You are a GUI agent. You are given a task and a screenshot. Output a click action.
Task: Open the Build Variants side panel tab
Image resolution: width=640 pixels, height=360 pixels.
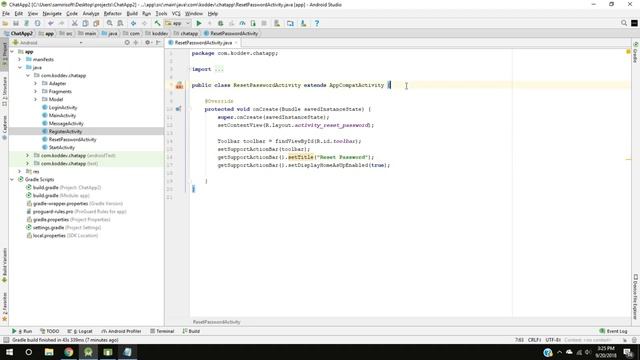[4, 265]
